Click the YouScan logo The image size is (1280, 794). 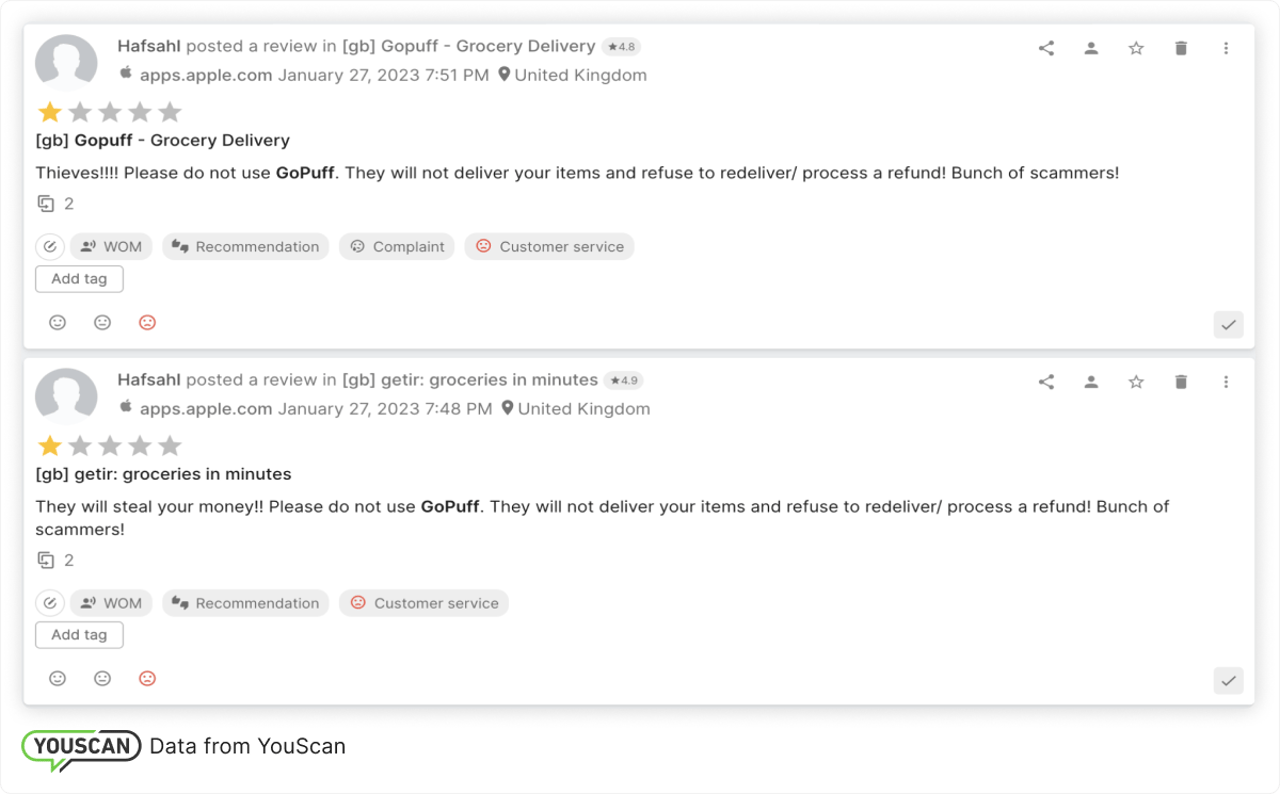[82, 748]
